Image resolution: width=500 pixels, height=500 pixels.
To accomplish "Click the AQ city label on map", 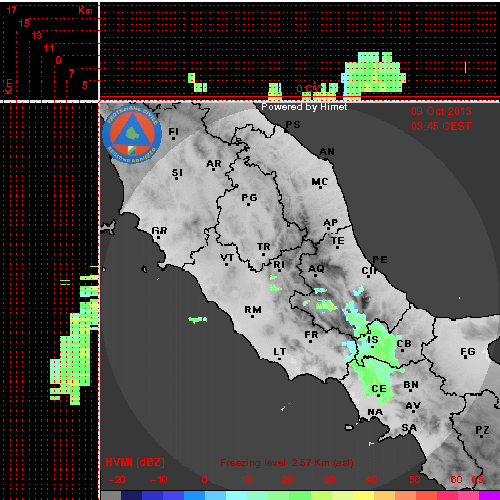I will point(316,269).
